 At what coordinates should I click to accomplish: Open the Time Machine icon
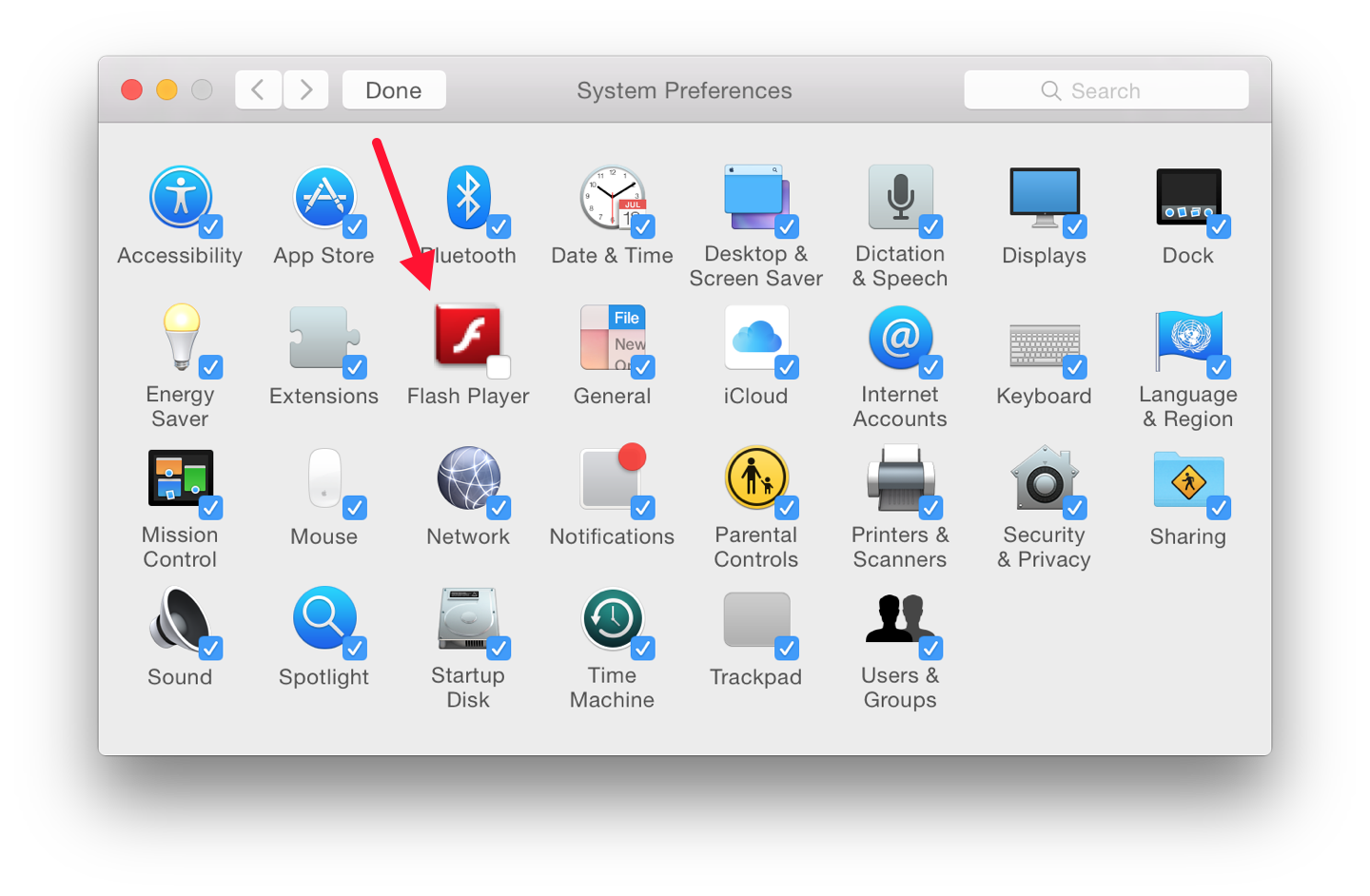point(613,618)
